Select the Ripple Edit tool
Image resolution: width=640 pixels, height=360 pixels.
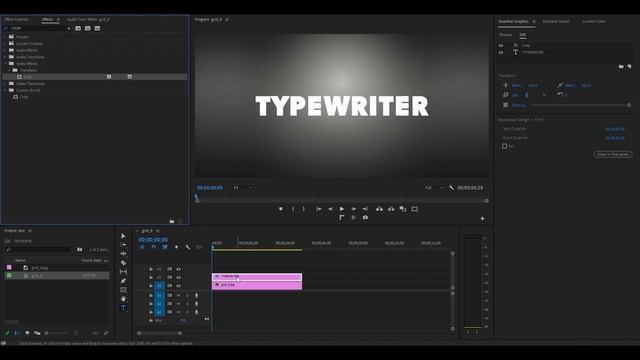click(123, 254)
